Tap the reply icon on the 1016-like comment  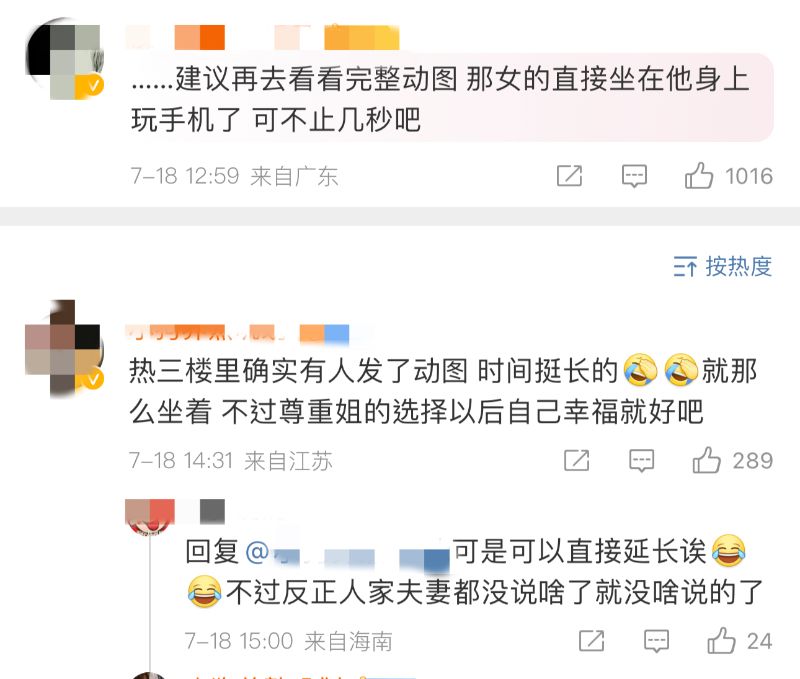634,176
